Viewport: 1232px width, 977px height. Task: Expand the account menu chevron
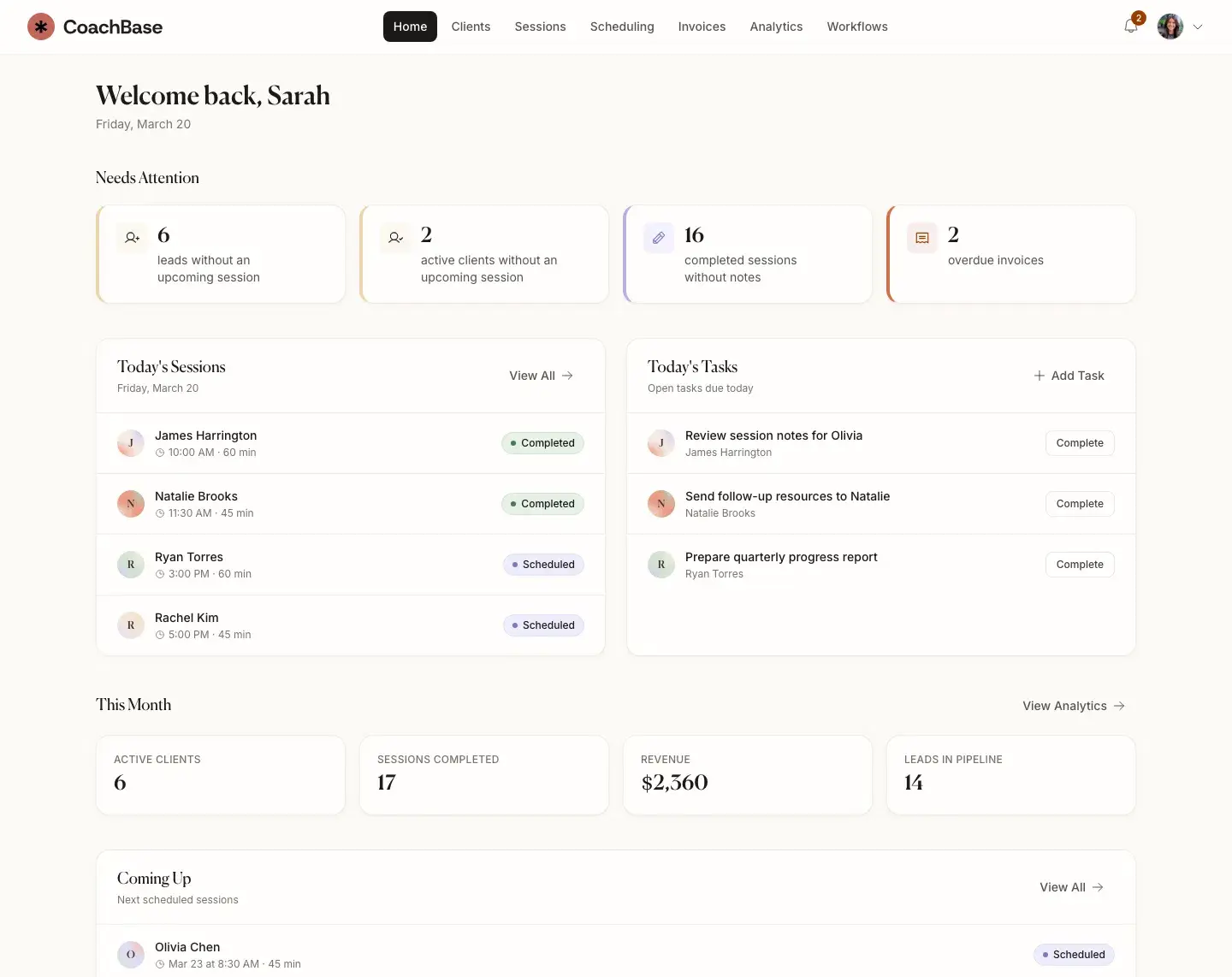1198,27
